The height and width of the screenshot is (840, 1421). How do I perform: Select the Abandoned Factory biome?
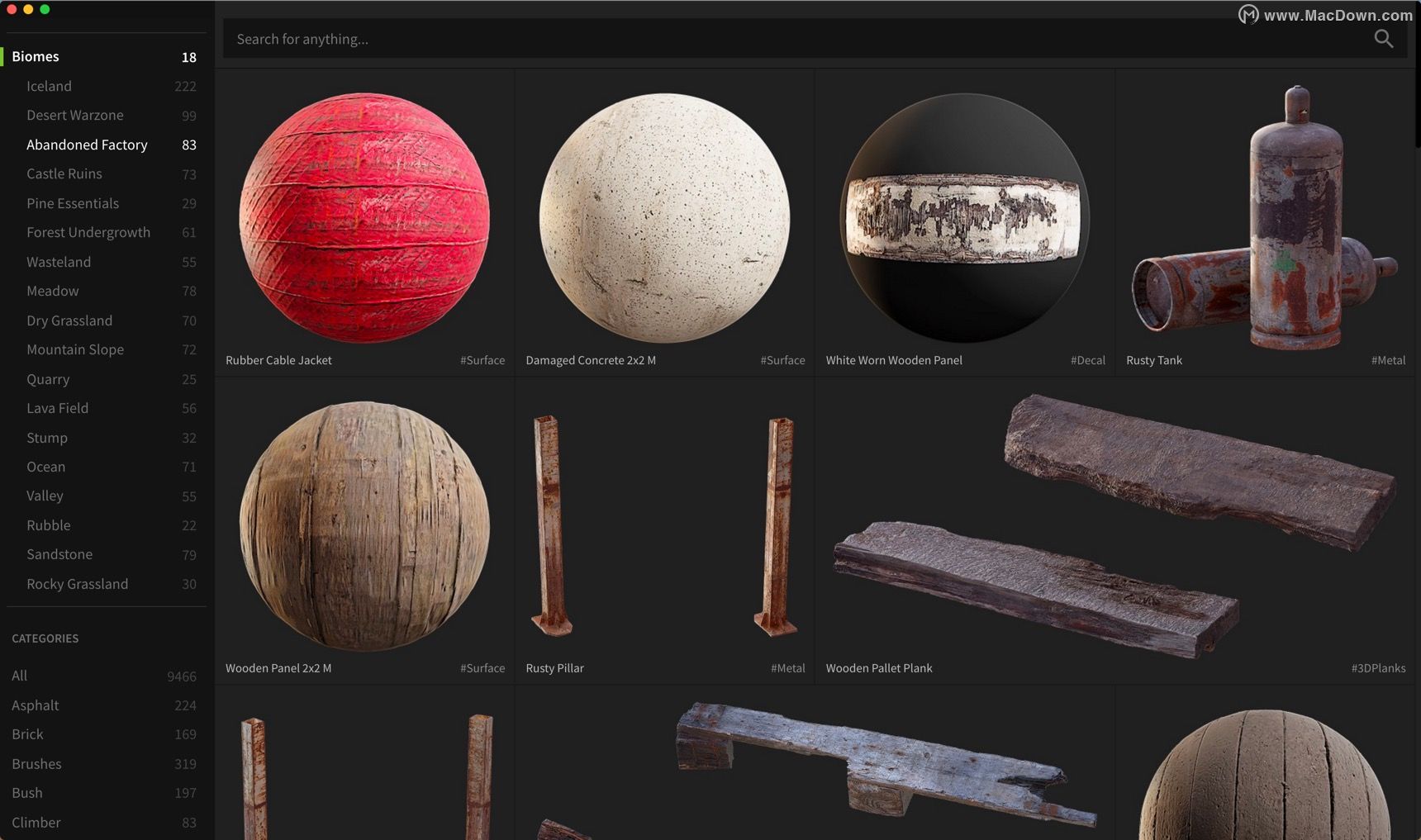pyautogui.click(x=104, y=145)
